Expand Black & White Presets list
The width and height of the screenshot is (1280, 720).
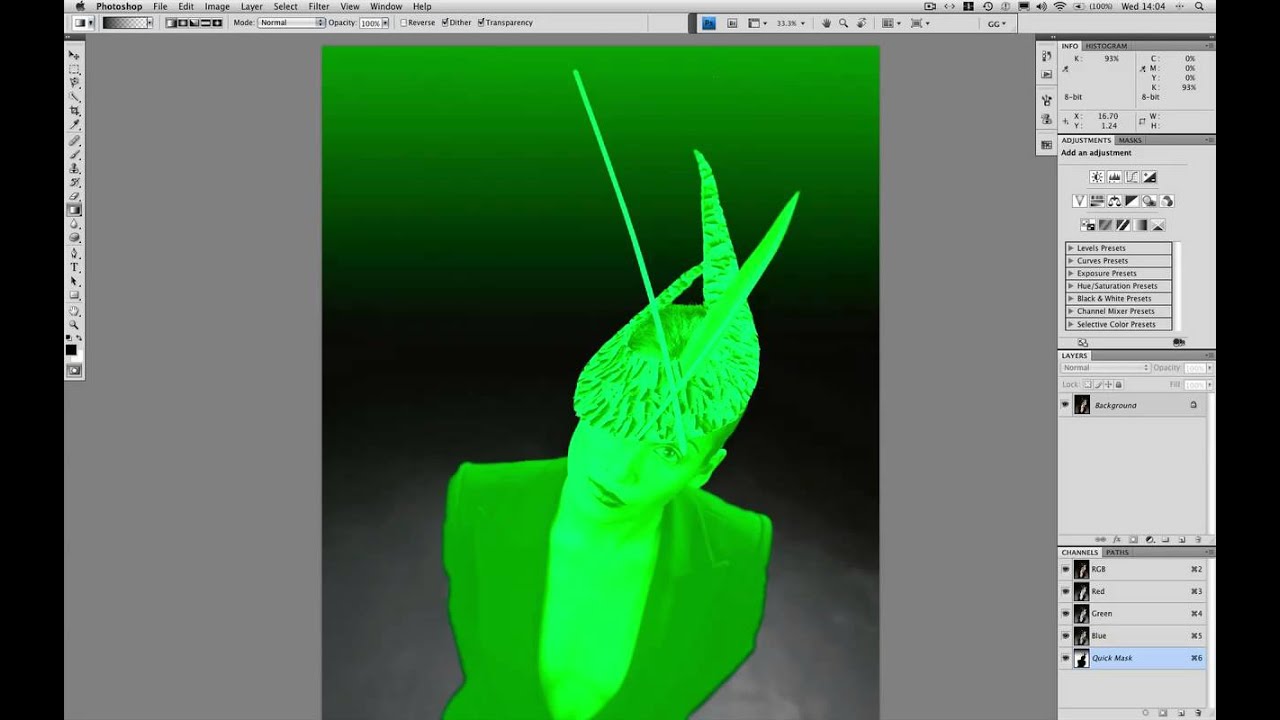pos(1071,299)
